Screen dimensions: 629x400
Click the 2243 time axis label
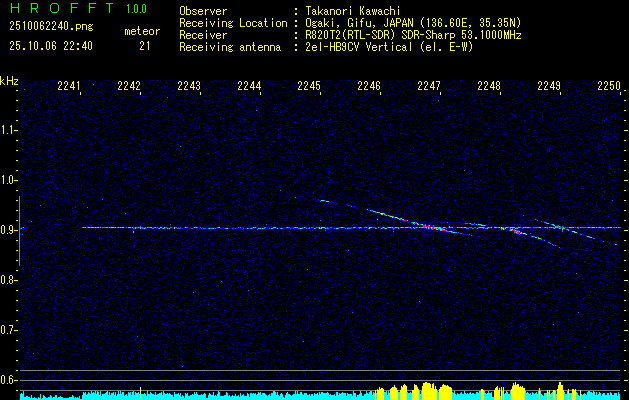click(189, 87)
